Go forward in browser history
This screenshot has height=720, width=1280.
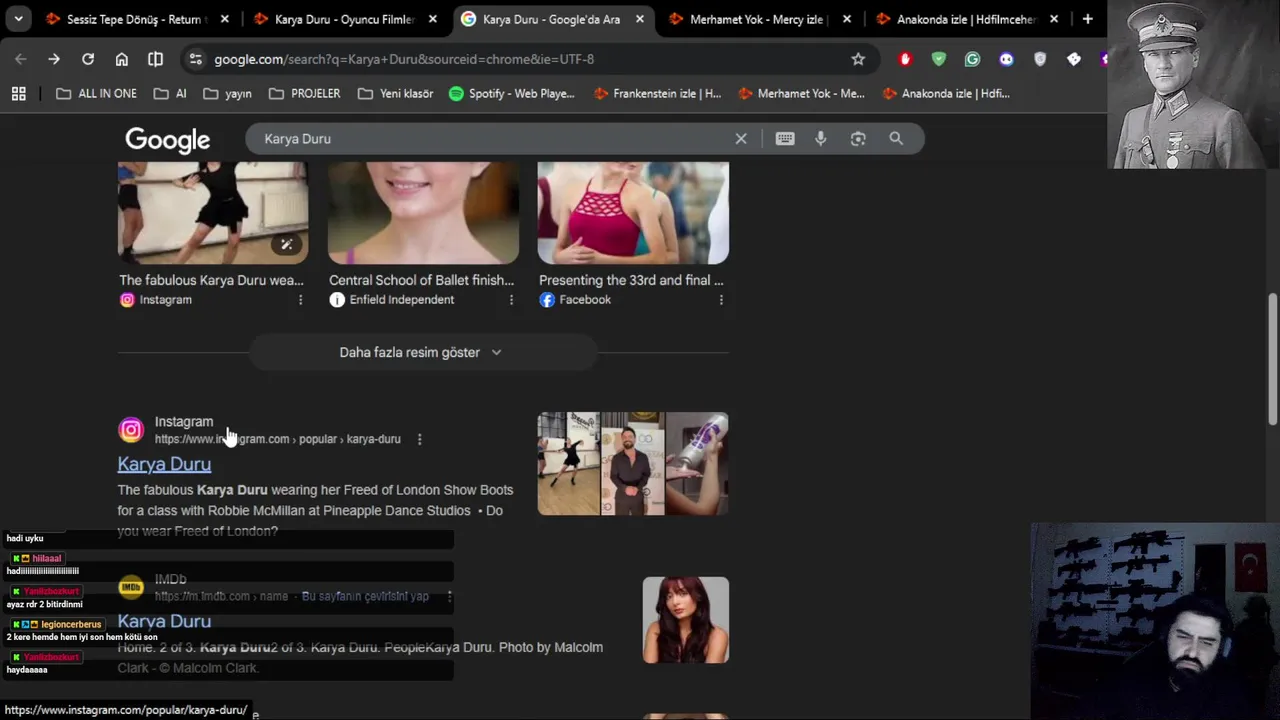pos(54,59)
